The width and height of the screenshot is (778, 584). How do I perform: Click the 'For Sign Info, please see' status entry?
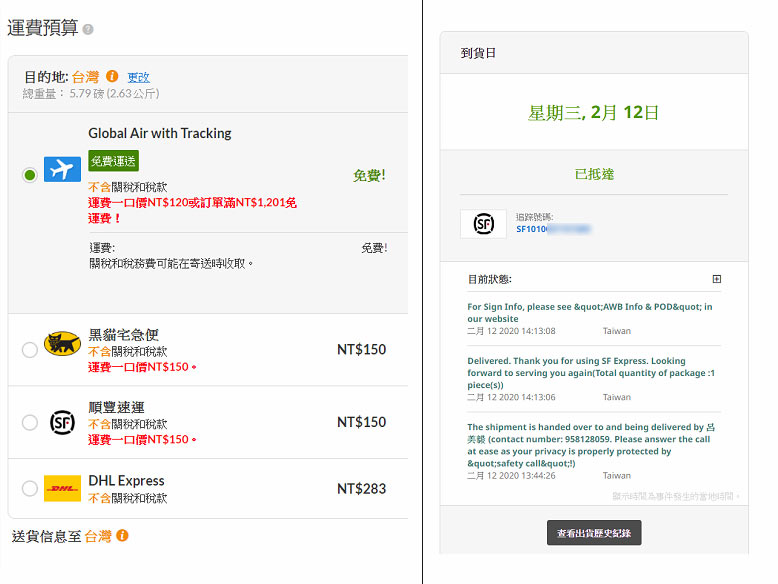589,313
